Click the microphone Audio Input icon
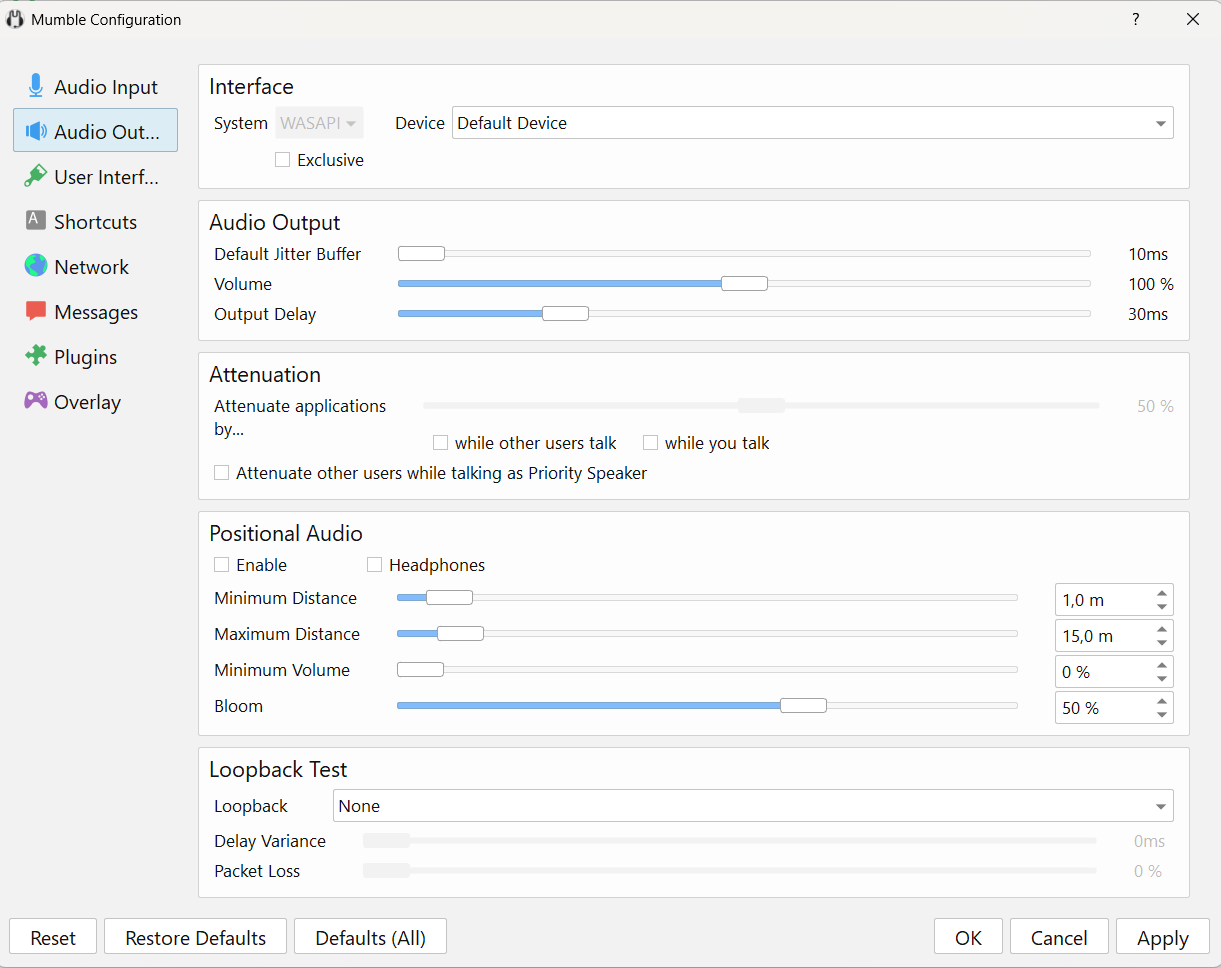 (36, 86)
